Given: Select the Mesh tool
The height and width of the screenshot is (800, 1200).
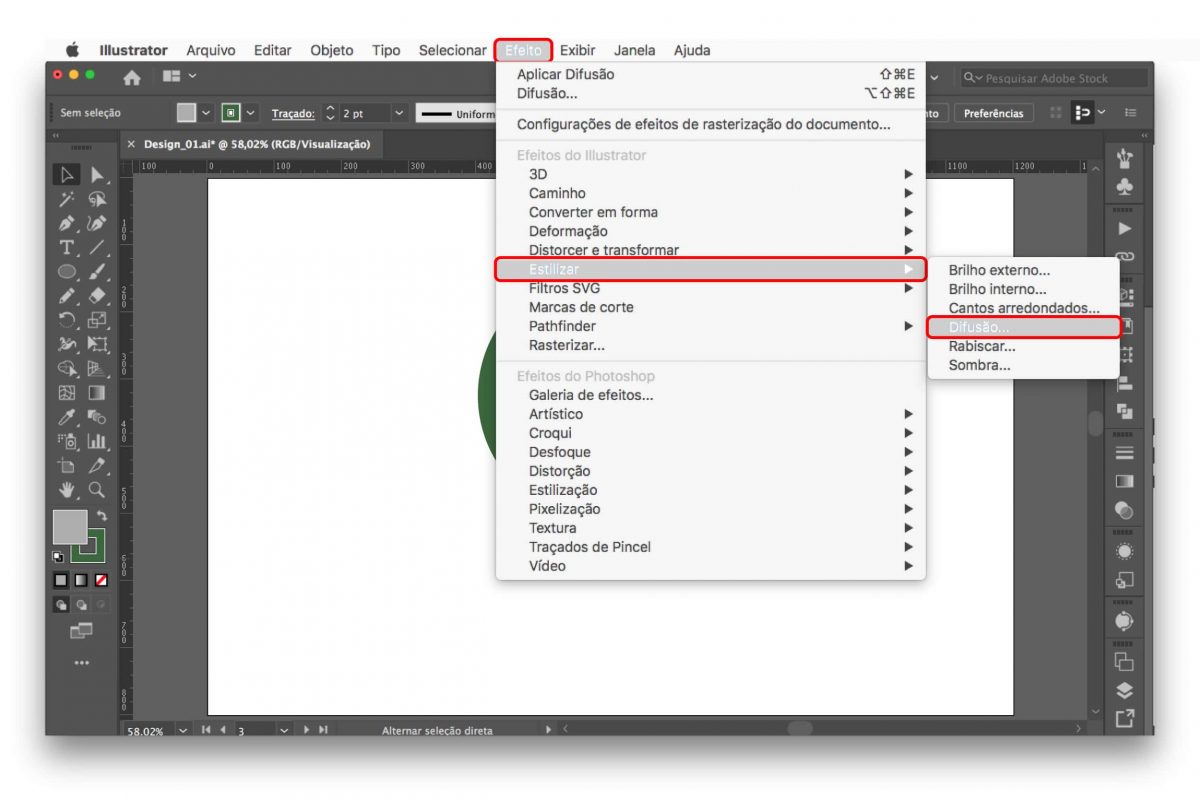Looking at the screenshot, I should [x=68, y=393].
